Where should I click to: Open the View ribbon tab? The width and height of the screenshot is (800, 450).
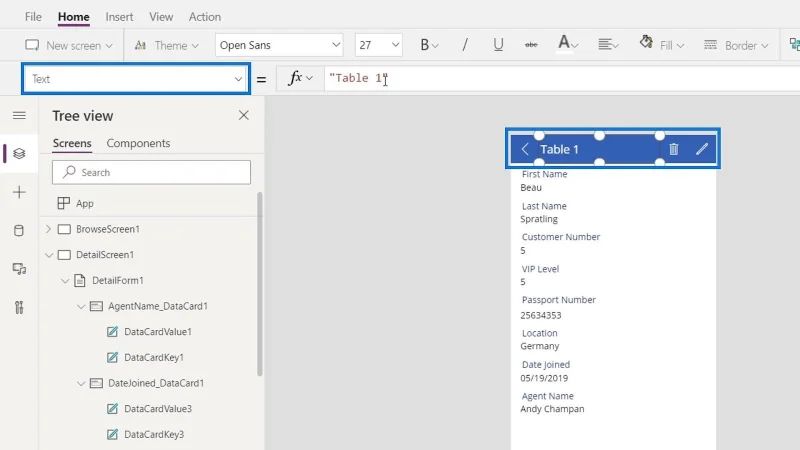(161, 17)
